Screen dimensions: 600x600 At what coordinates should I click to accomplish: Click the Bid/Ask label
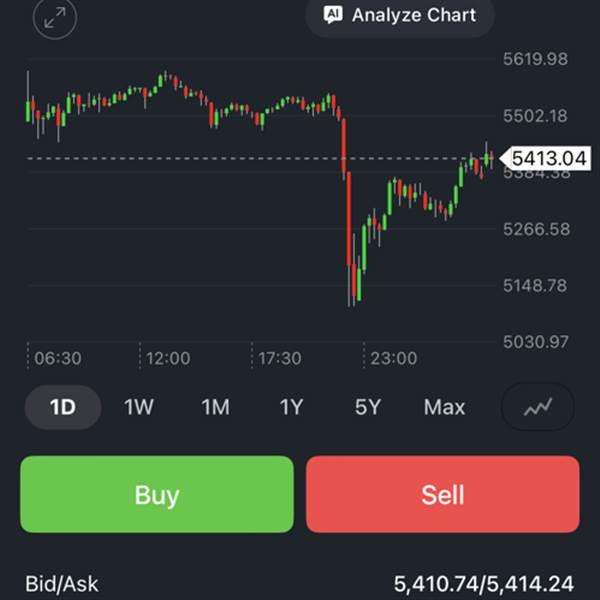pyautogui.click(x=62, y=584)
